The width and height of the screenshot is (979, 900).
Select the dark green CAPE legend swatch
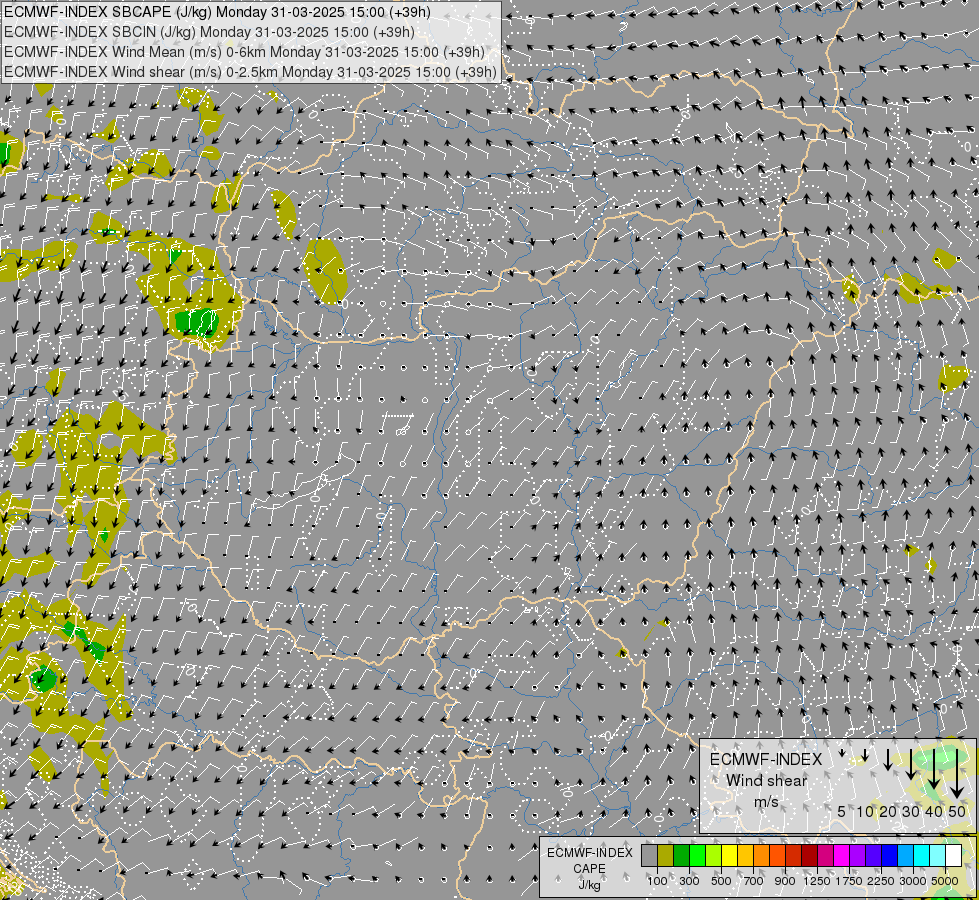[682, 855]
